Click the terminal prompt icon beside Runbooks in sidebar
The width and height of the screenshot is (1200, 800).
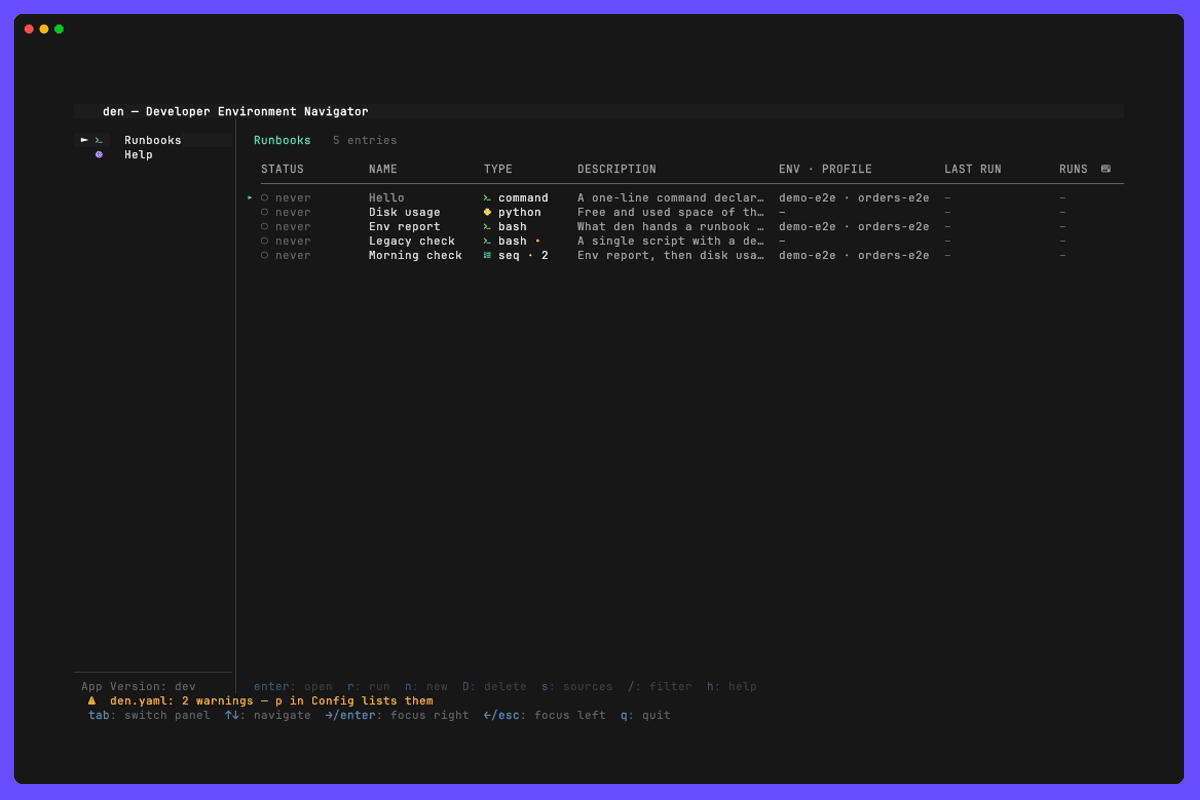pos(99,141)
